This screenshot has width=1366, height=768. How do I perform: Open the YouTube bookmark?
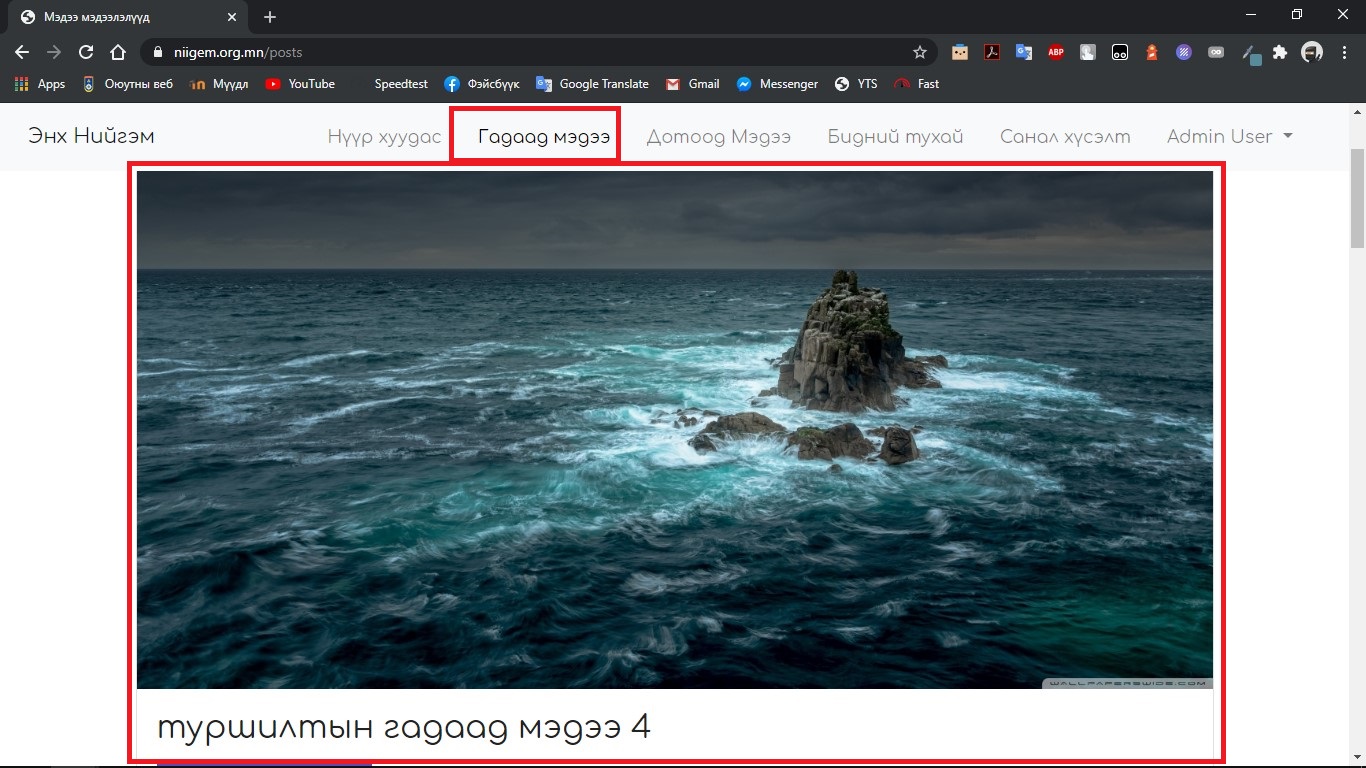(x=300, y=84)
